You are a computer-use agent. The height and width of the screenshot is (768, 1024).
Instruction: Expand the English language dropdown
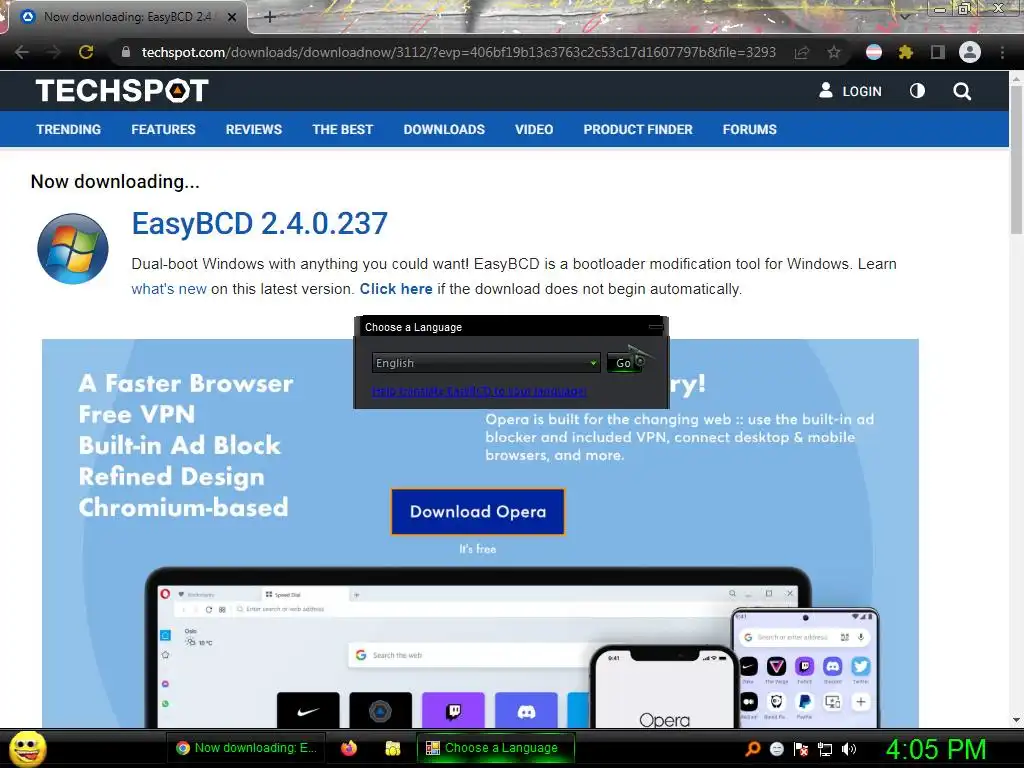pos(487,362)
